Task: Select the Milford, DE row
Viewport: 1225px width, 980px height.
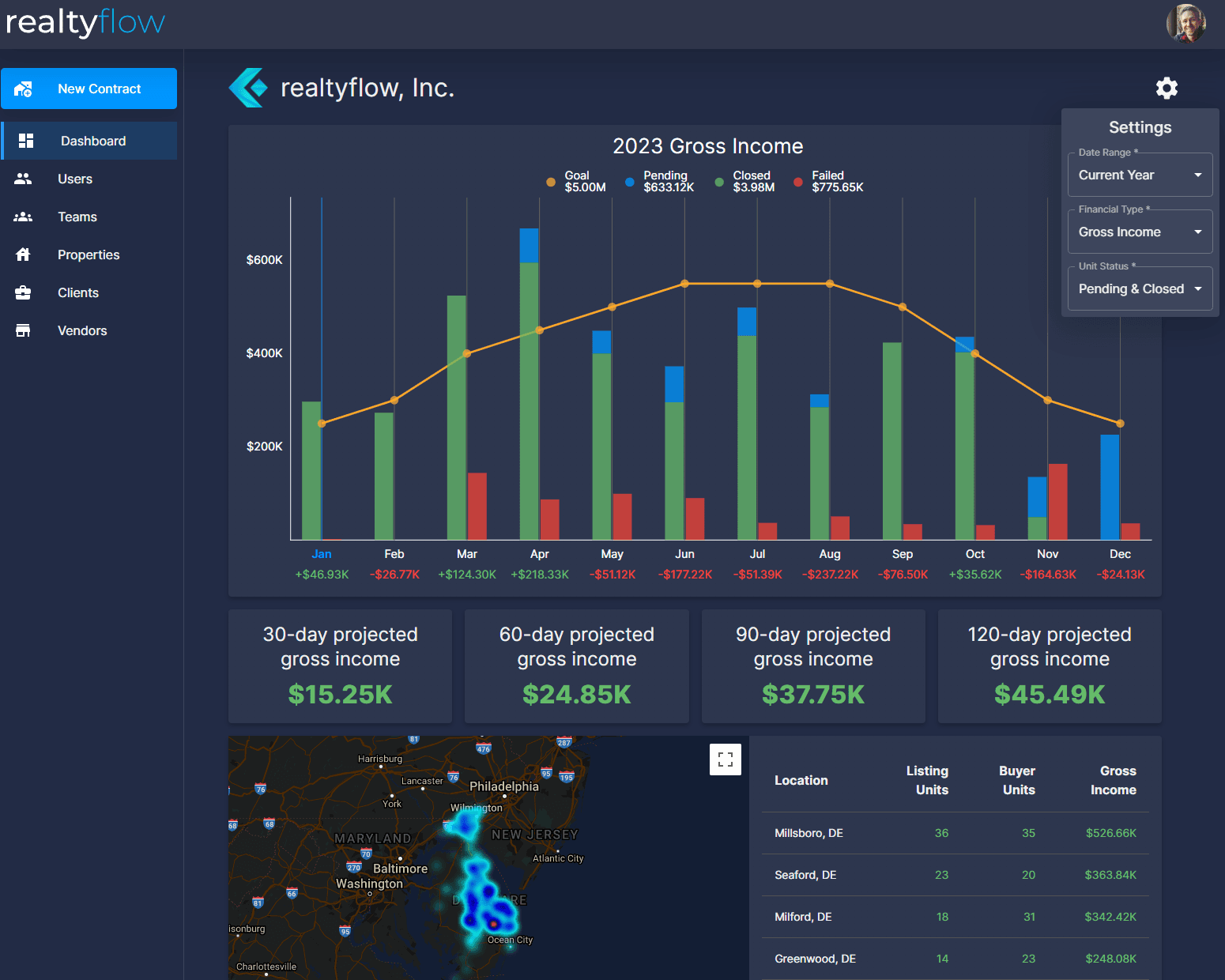Action: 955,917
